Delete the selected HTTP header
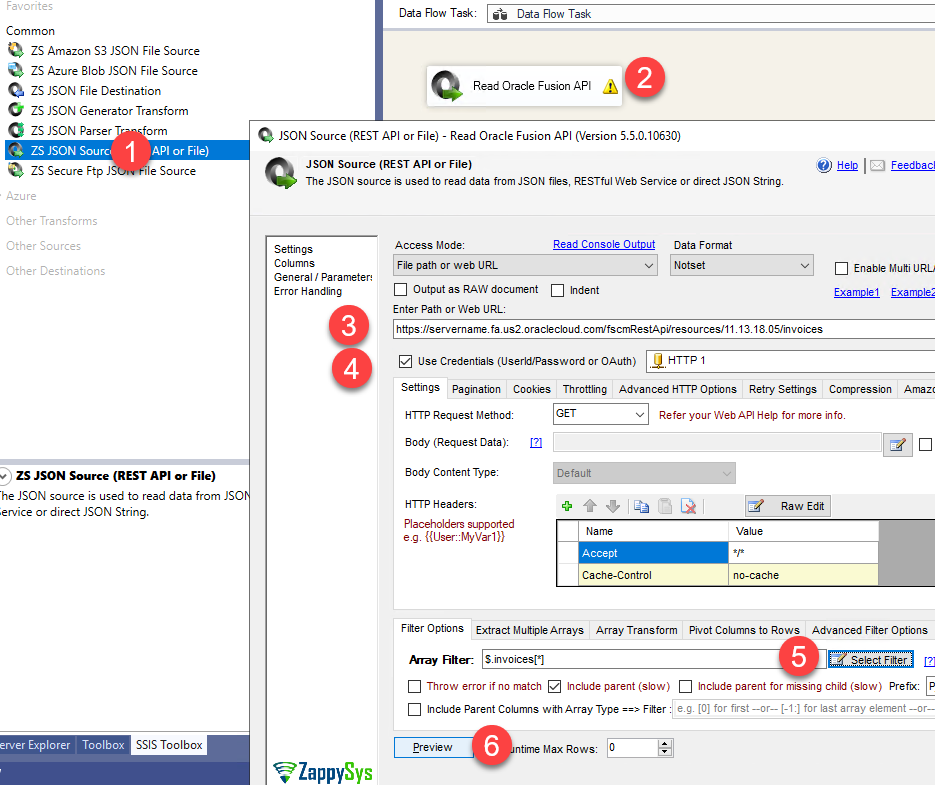This screenshot has width=935, height=785. (x=688, y=506)
